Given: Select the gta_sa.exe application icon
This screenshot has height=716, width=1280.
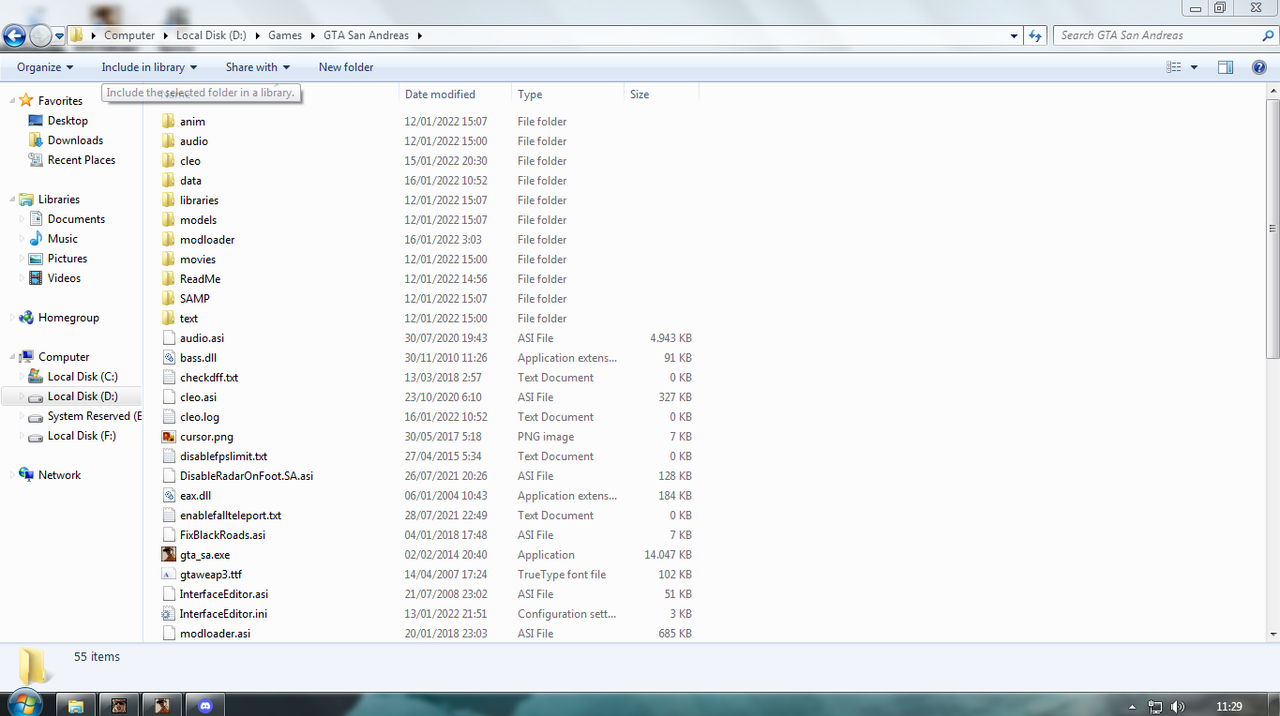Looking at the screenshot, I should point(169,554).
